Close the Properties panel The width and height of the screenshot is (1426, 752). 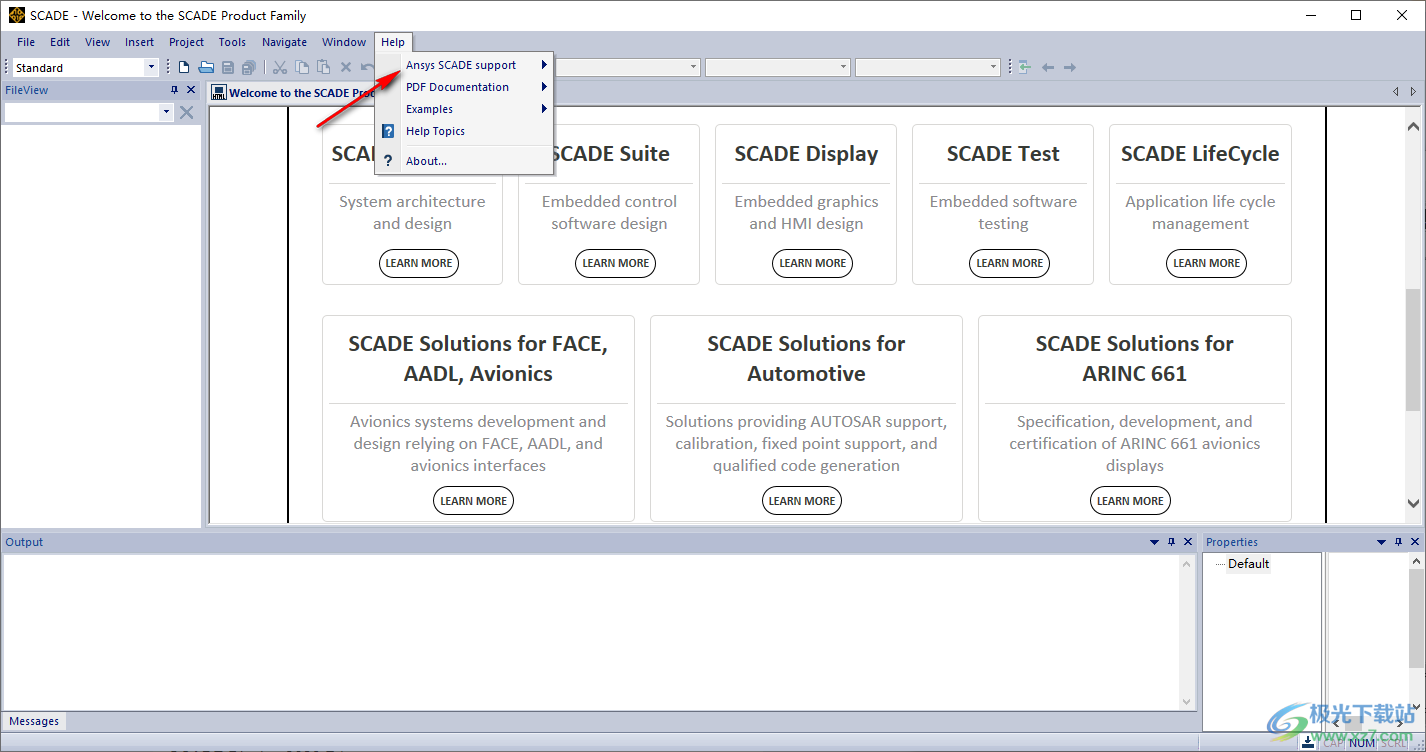coord(1415,542)
